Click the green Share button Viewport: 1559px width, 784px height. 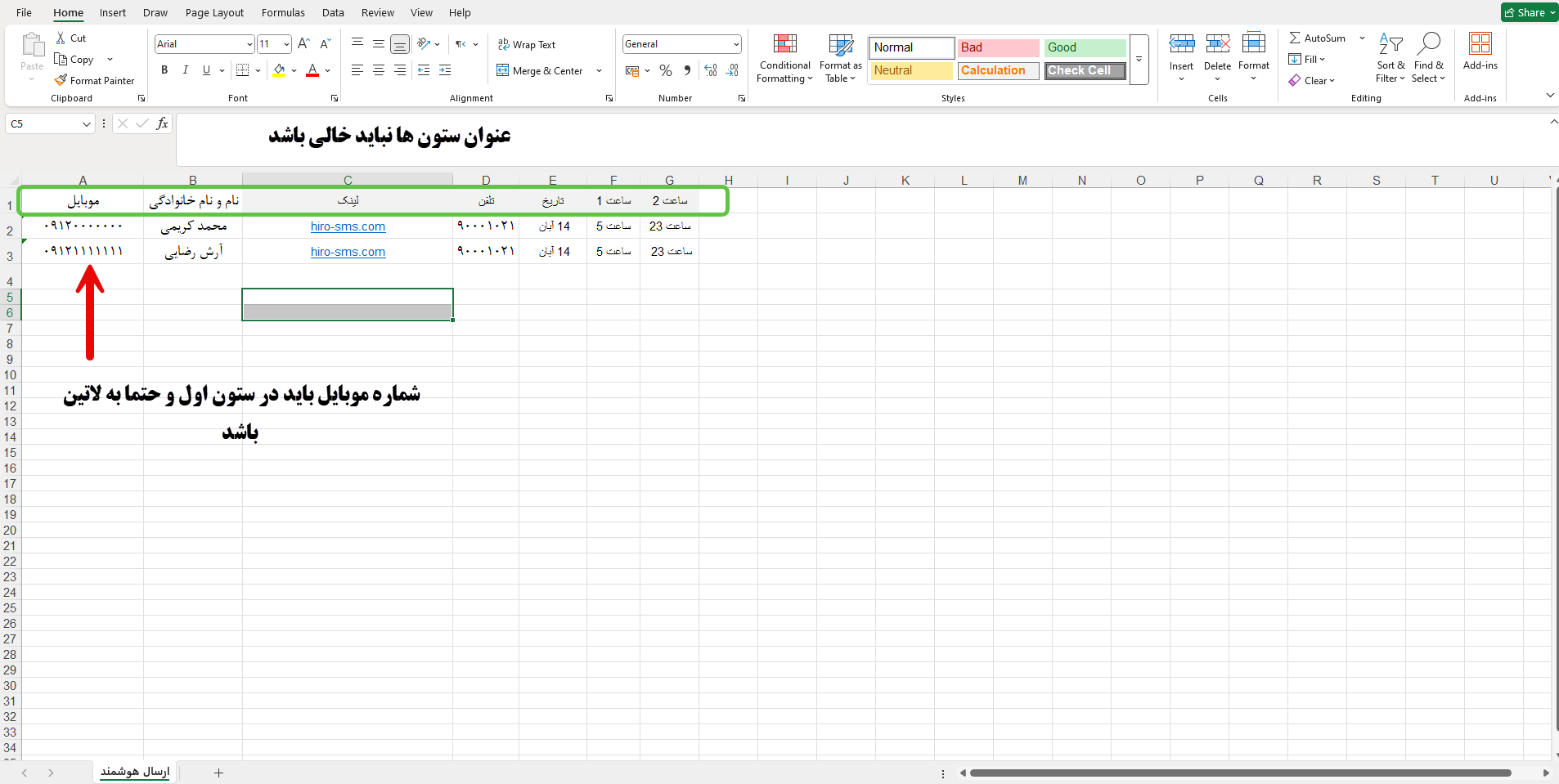(x=1526, y=11)
